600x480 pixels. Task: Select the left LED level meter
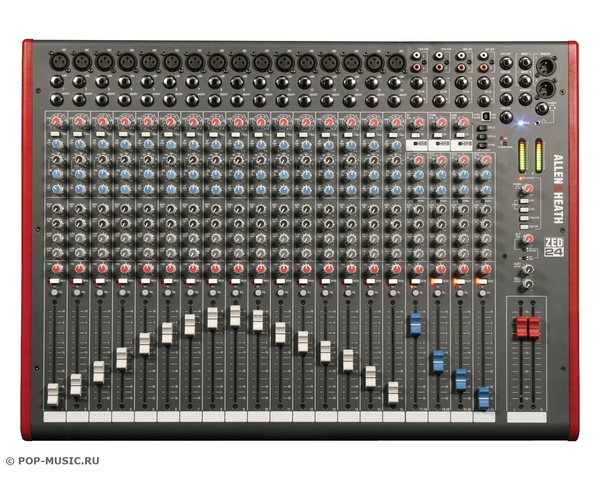coord(521,155)
